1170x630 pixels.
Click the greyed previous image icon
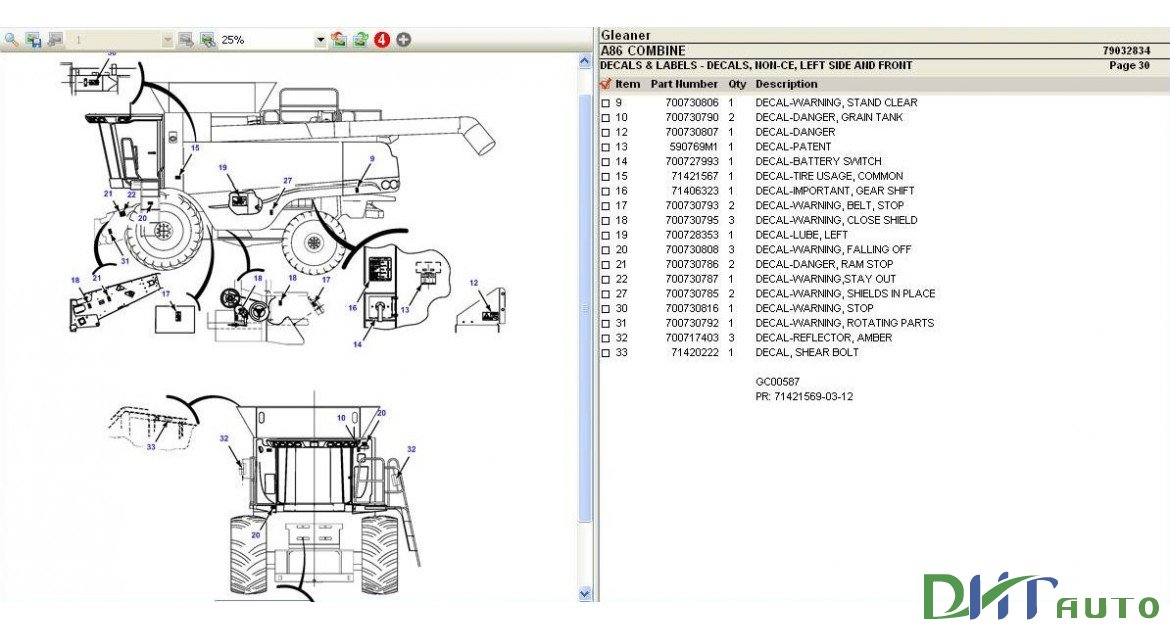55,40
